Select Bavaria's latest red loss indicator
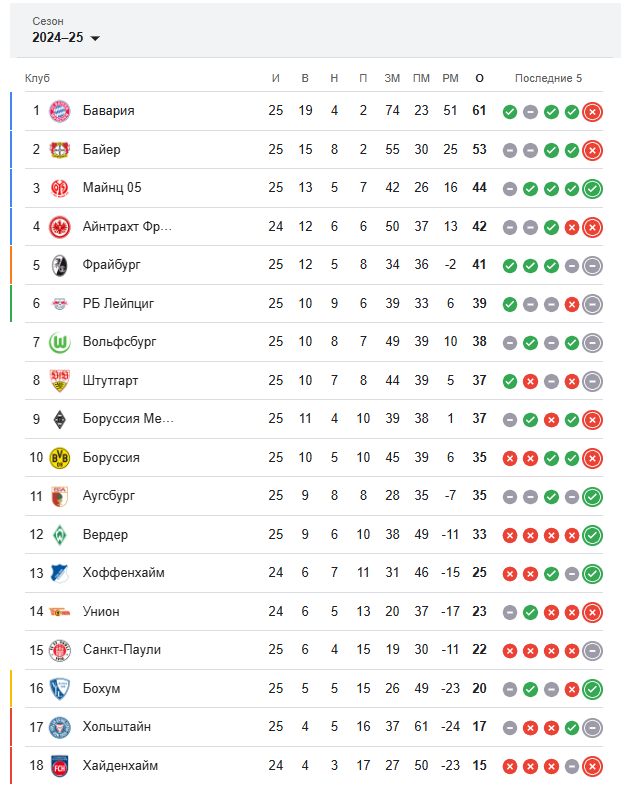Screen dimensions: 634x802 pyautogui.click(x=592, y=112)
